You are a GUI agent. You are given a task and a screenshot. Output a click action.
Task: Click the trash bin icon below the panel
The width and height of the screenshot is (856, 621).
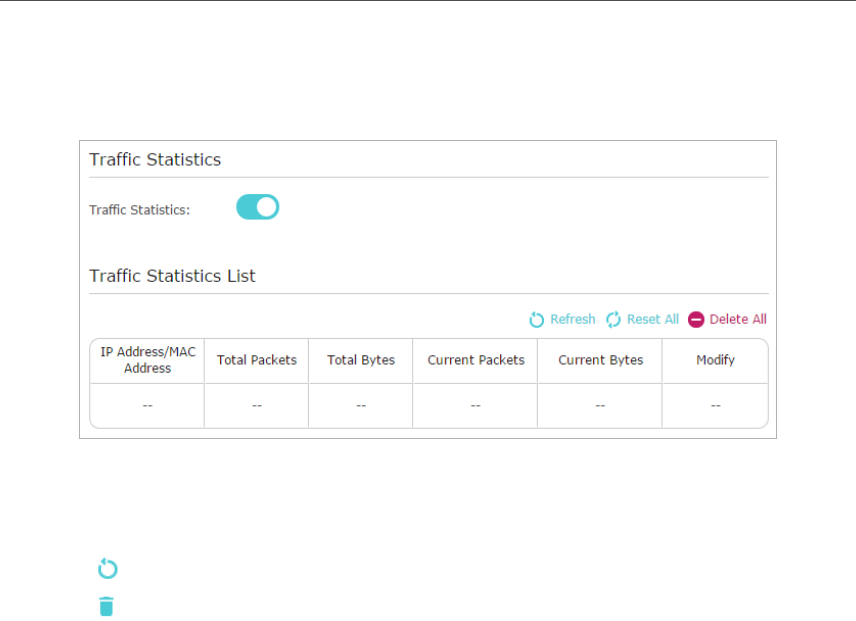[107, 606]
